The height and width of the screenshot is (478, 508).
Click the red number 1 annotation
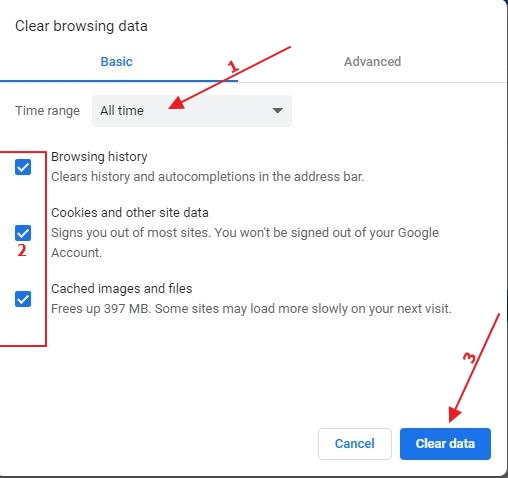coord(233,66)
